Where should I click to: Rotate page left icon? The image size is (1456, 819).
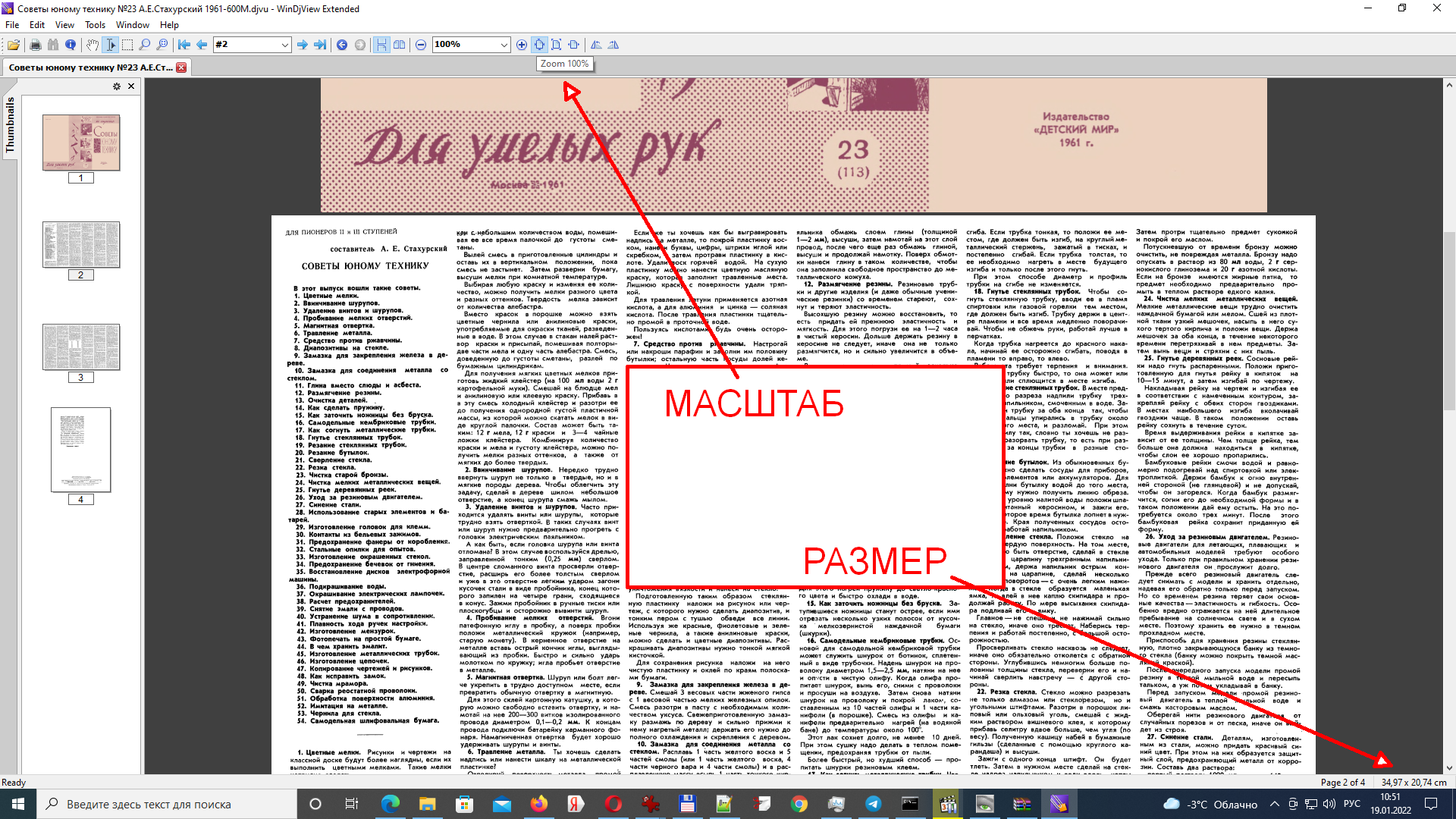pos(596,45)
